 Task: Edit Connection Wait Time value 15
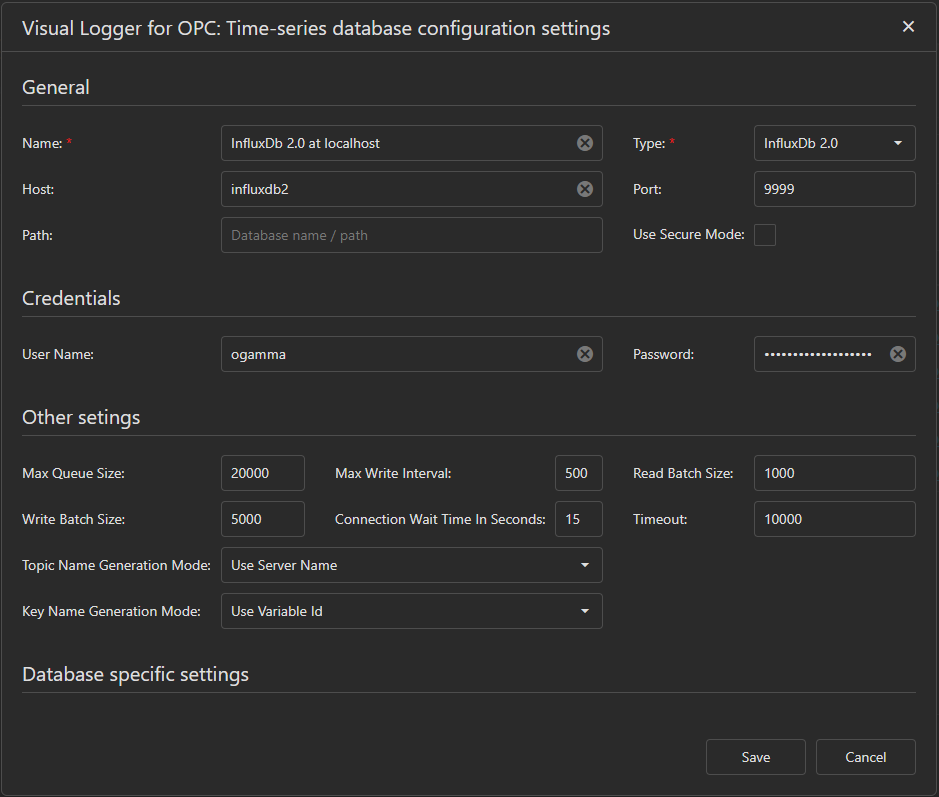tap(578, 519)
